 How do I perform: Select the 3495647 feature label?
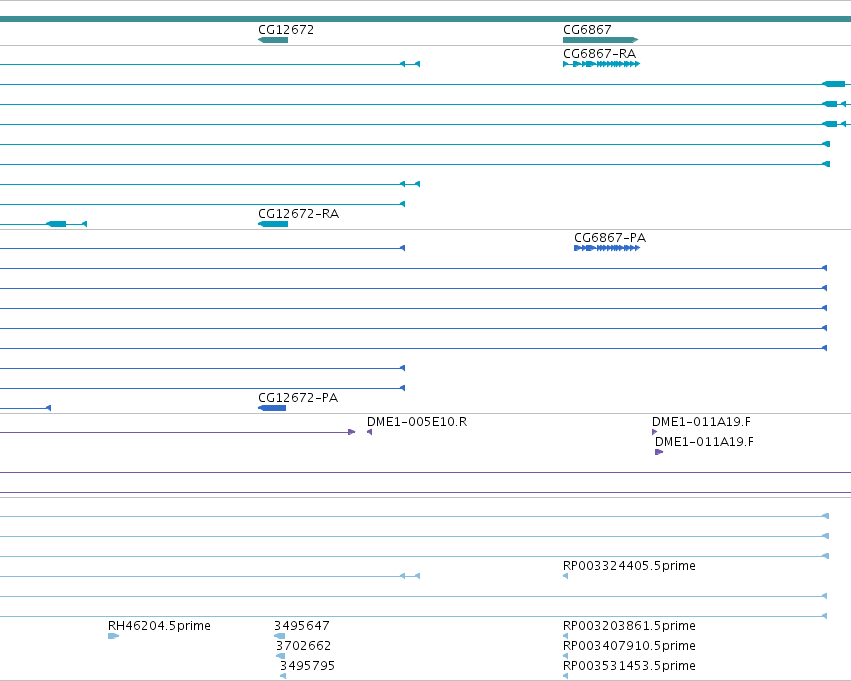(x=302, y=626)
